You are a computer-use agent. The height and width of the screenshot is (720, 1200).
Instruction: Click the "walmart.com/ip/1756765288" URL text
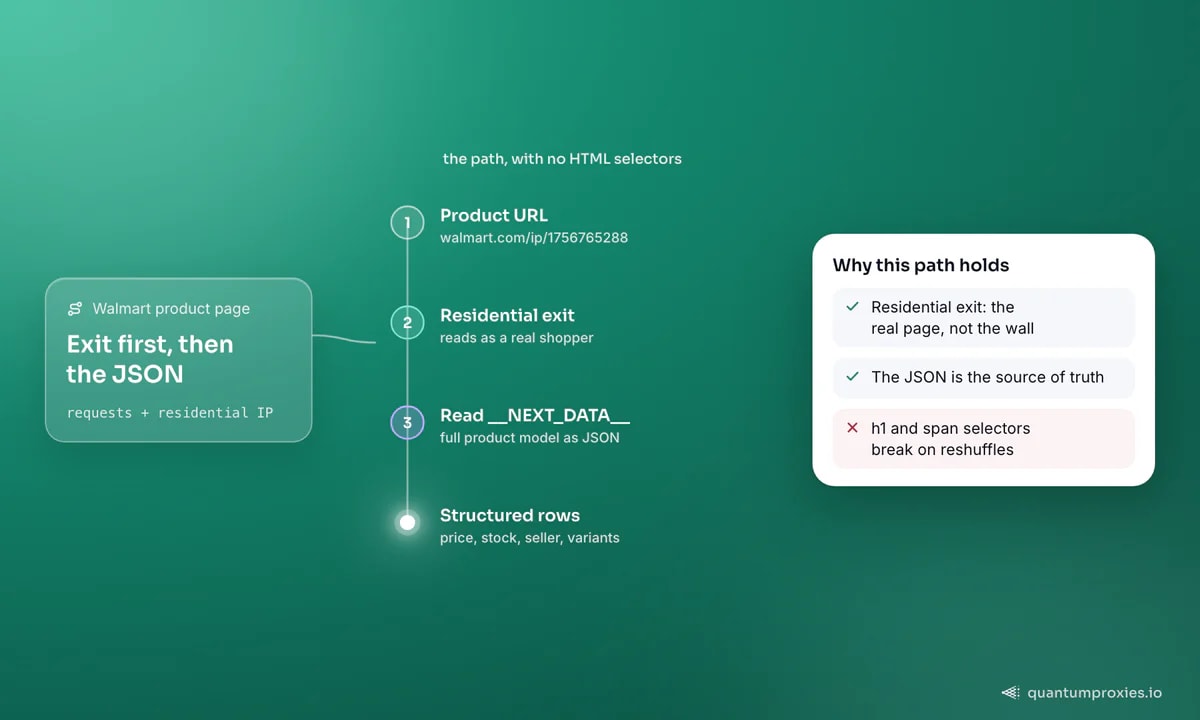point(534,238)
